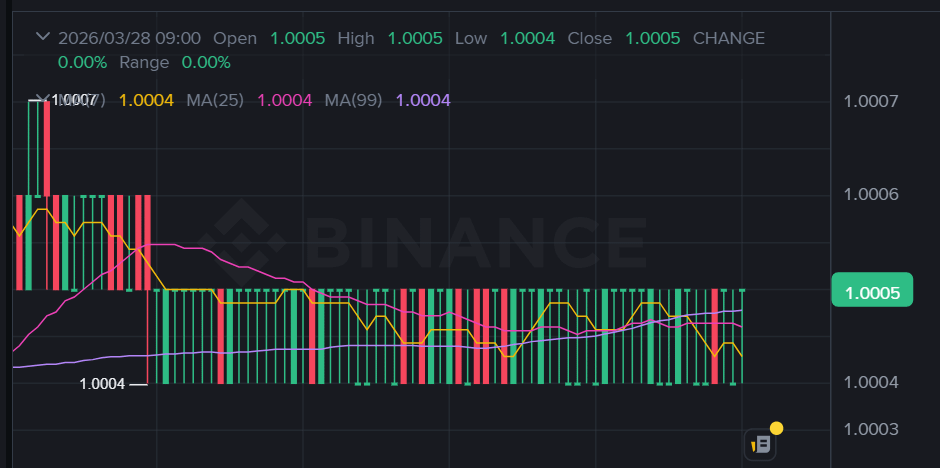Click the Low label in the header

(471, 39)
